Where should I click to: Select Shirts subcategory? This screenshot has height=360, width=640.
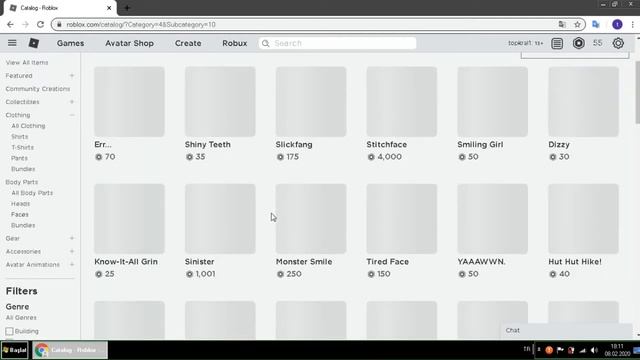click(x=20, y=137)
